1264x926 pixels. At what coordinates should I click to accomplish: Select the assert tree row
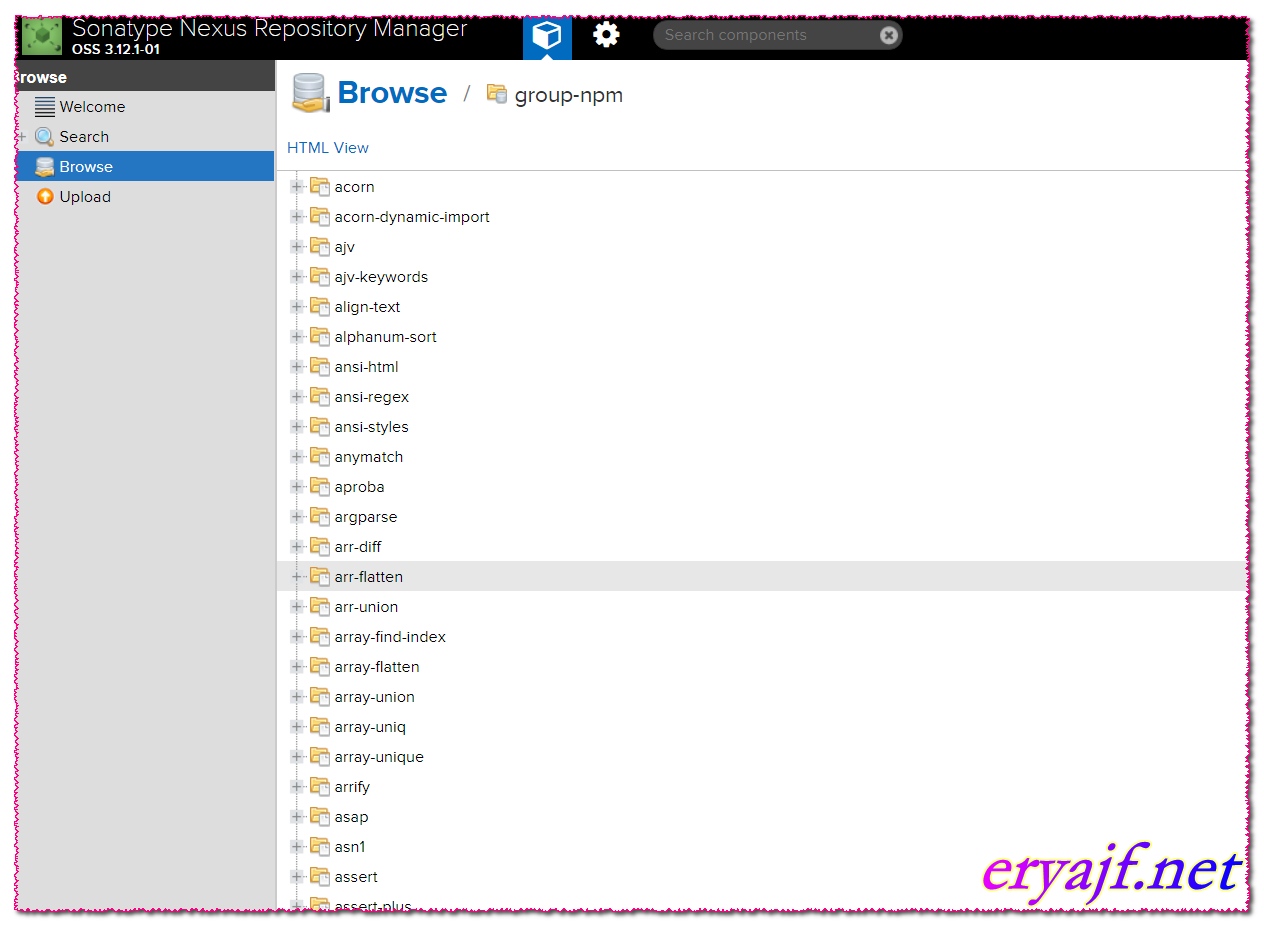[x=762, y=877]
